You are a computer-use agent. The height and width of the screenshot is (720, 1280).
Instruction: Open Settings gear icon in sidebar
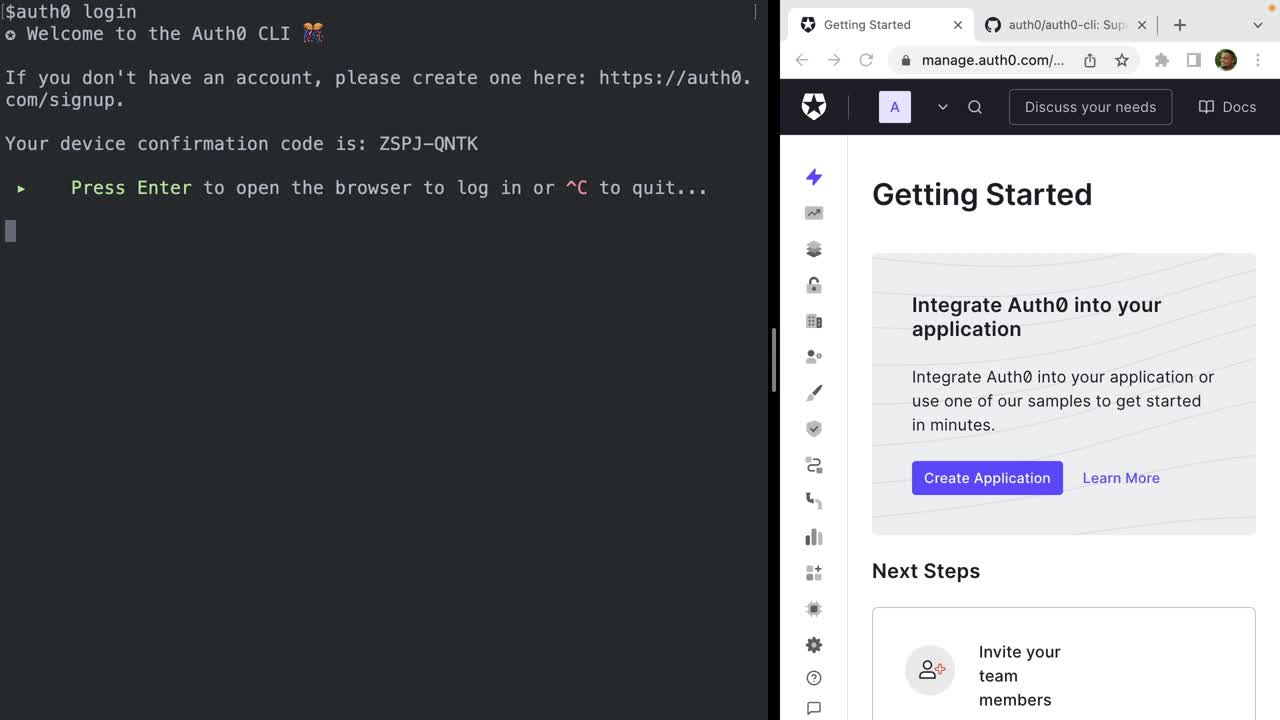(814, 645)
